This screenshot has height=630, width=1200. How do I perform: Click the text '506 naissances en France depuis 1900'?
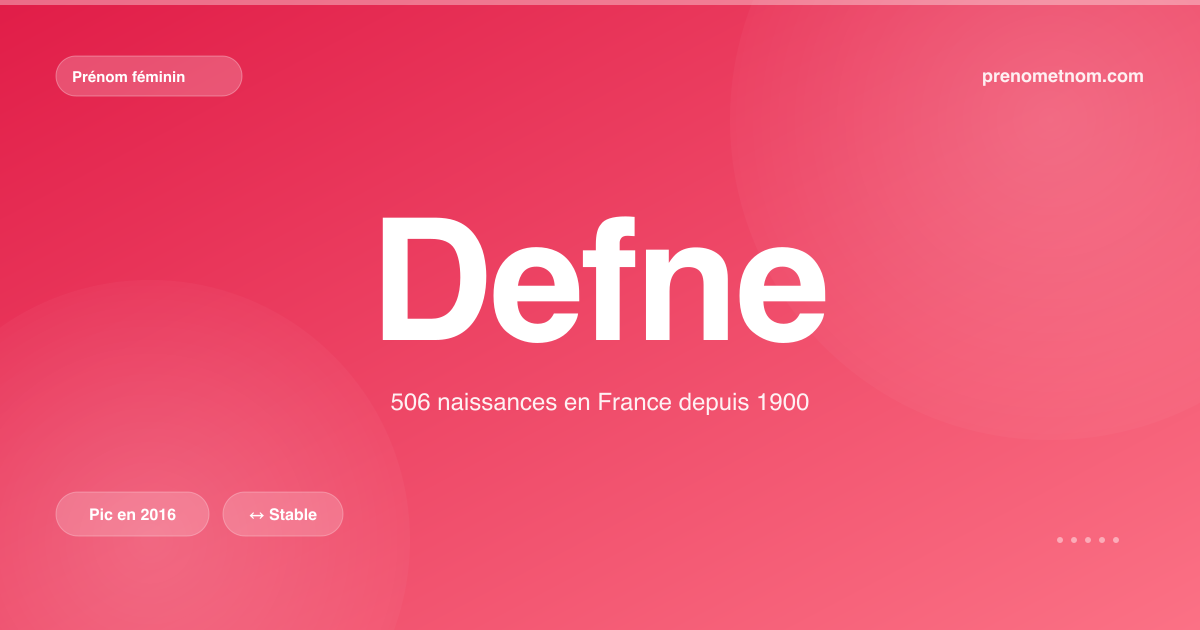[600, 403]
